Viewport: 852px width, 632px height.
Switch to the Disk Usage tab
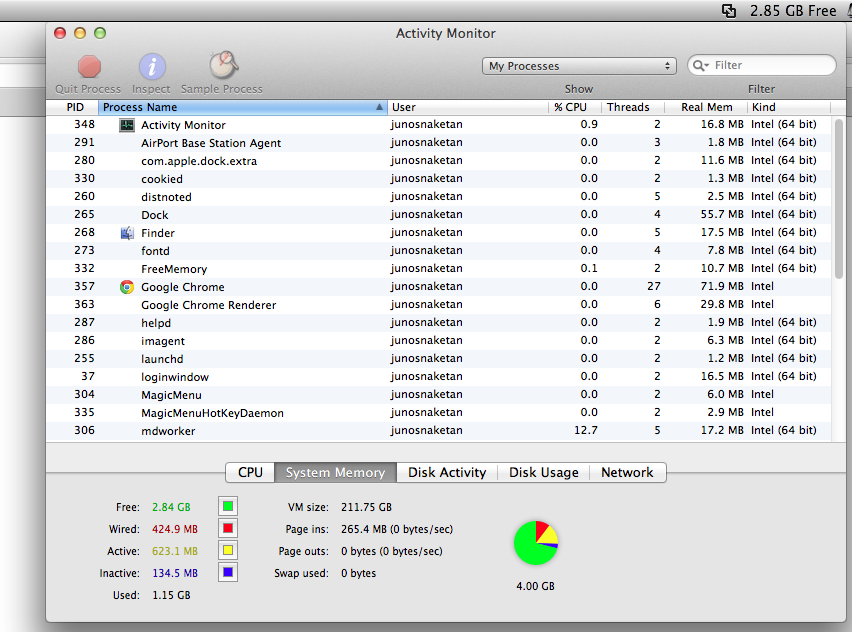[x=543, y=472]
